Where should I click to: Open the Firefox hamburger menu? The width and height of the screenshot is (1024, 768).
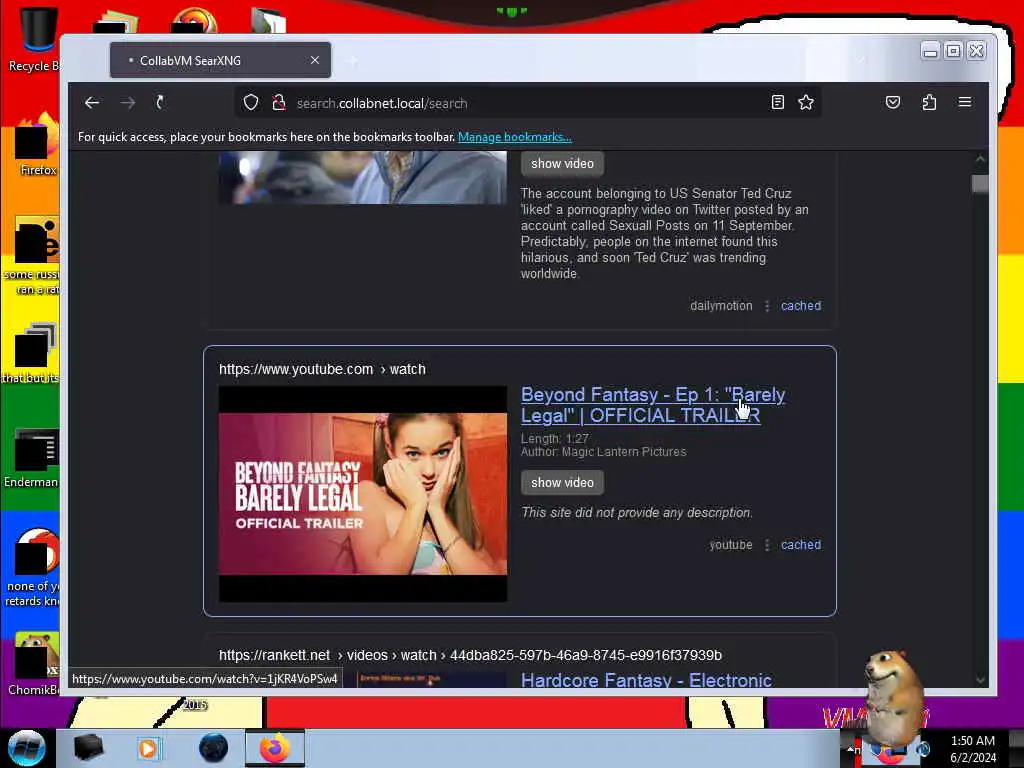[965, 102]
